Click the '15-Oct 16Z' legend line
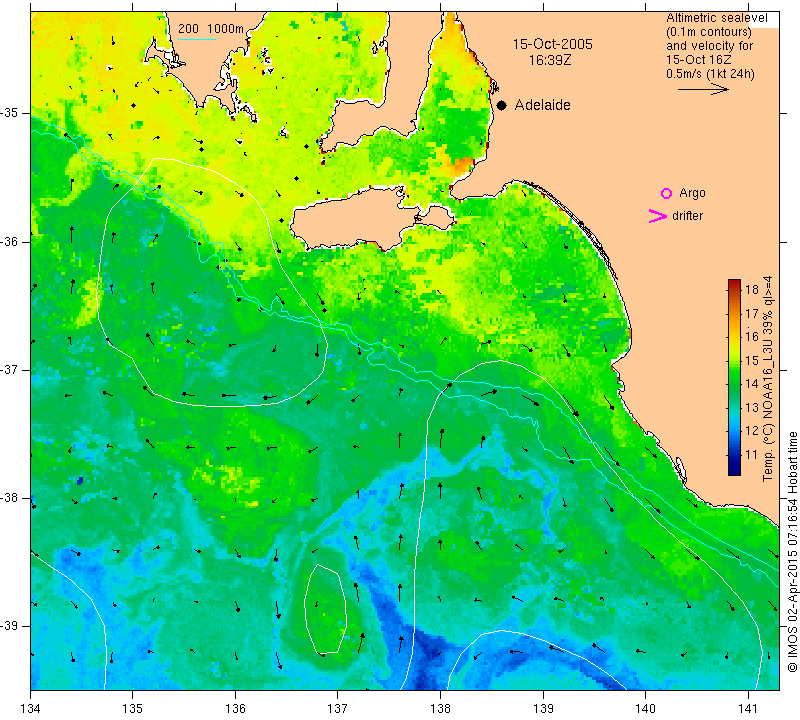800x720 pixels. (x=697, y=59)
